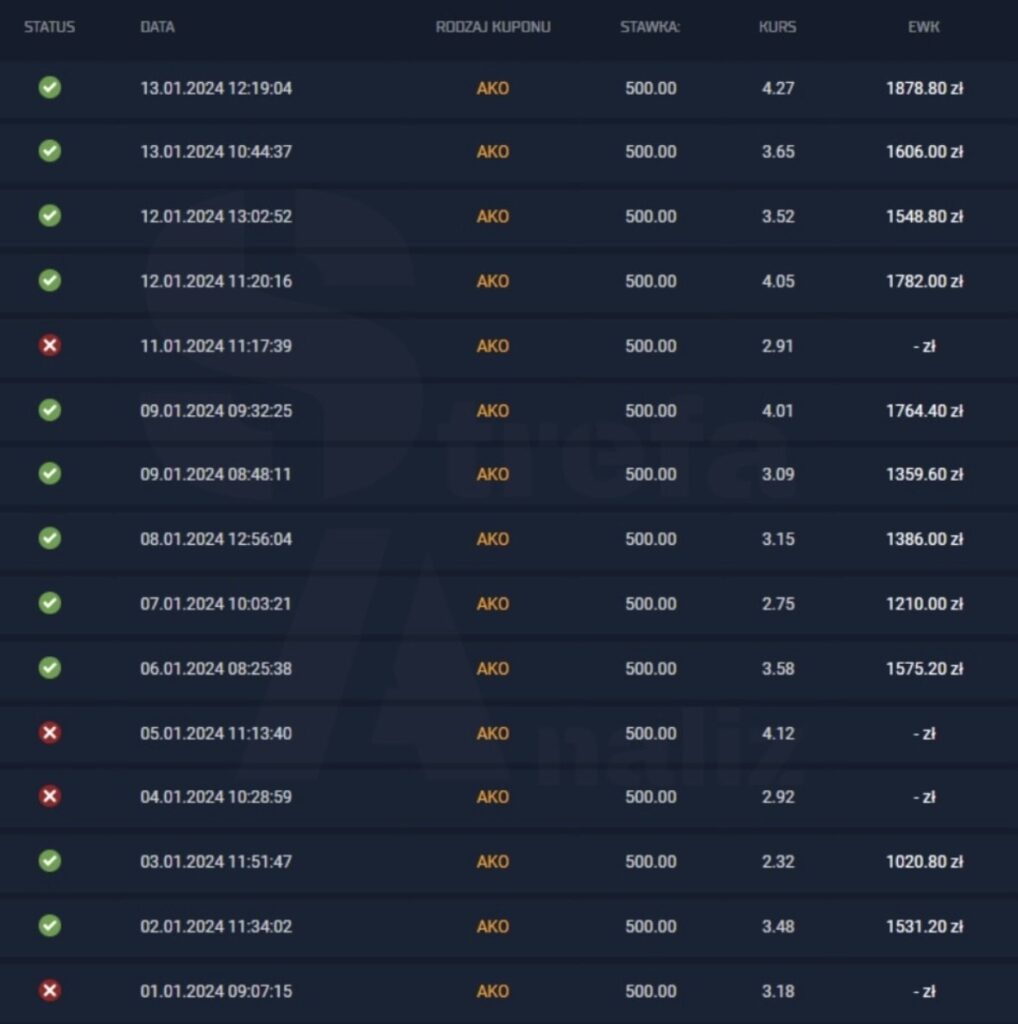The image size is (1018, 1024).
Task: Click red X icon for 11.01.2024 coupon
Action: (49, 346)
